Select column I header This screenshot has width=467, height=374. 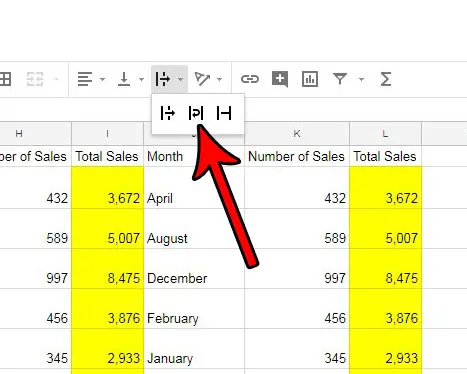[108, 134]
